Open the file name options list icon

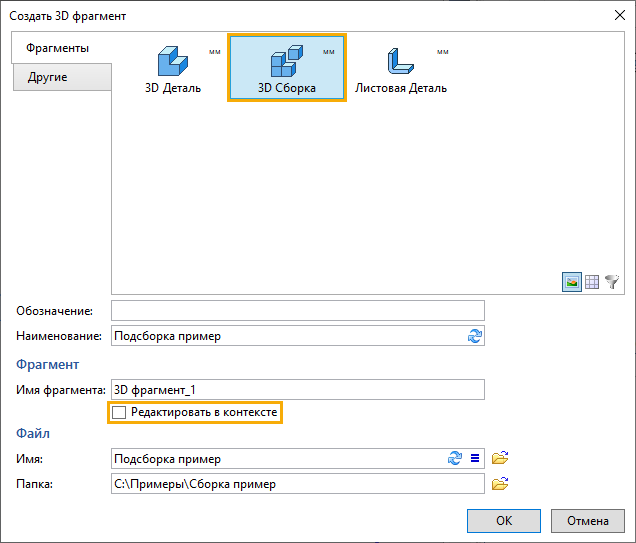pos(475,459)
